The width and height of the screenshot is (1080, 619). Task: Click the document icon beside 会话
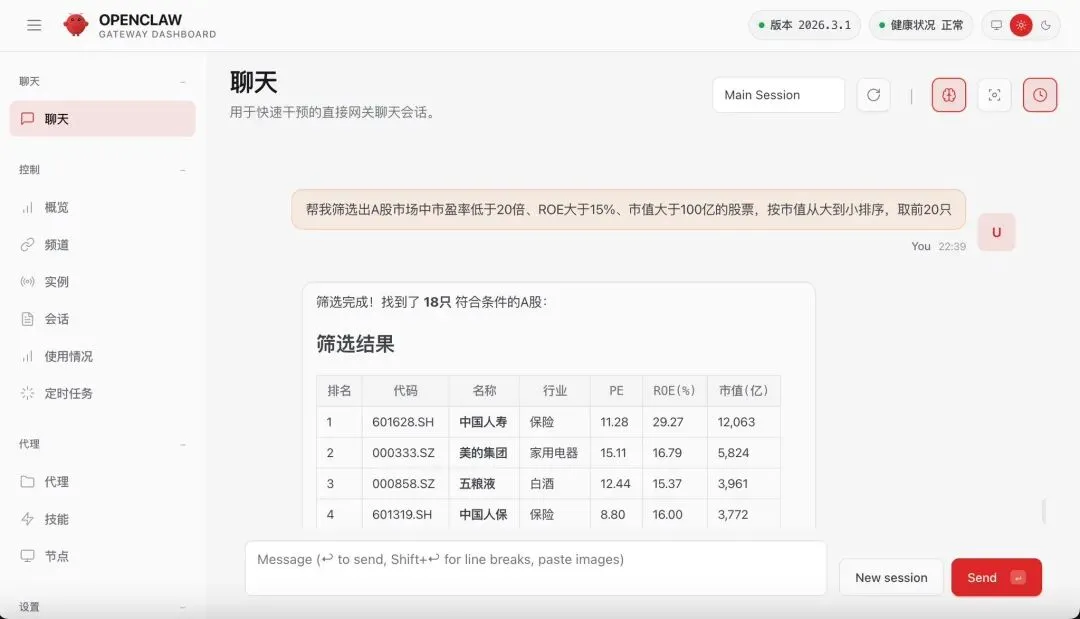[x=28, y=319]
